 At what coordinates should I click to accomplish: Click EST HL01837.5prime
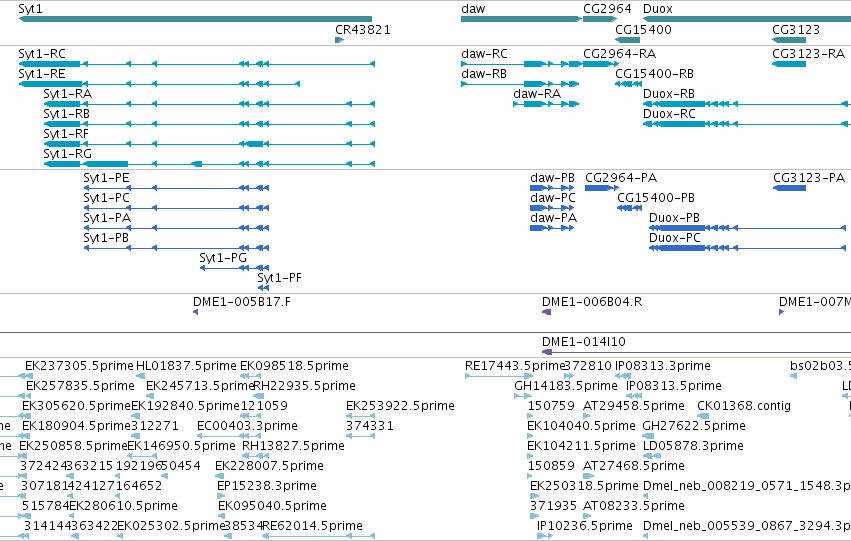click(x=141, y=376)
